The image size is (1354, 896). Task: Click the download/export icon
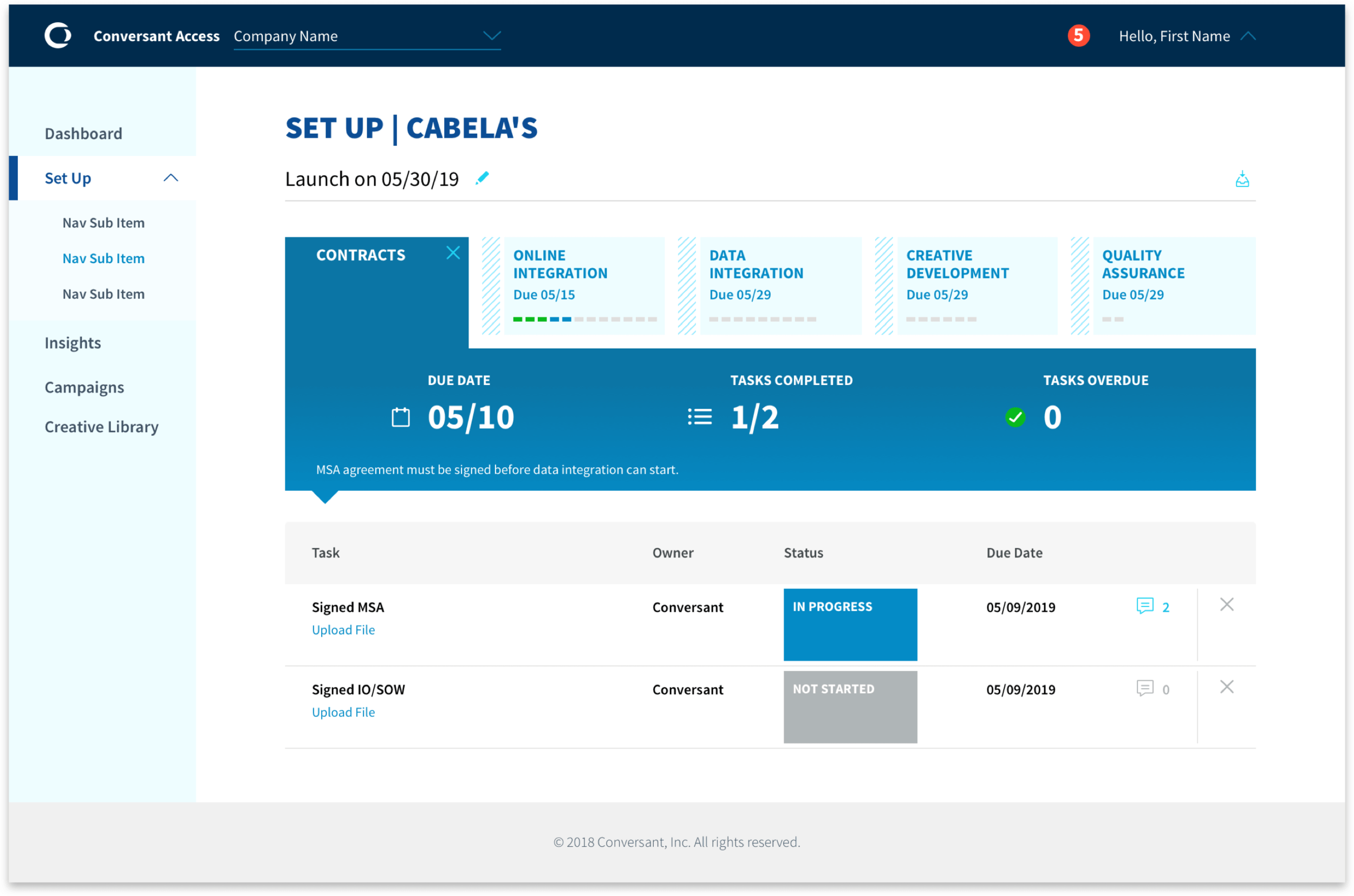click(1241, 179)
